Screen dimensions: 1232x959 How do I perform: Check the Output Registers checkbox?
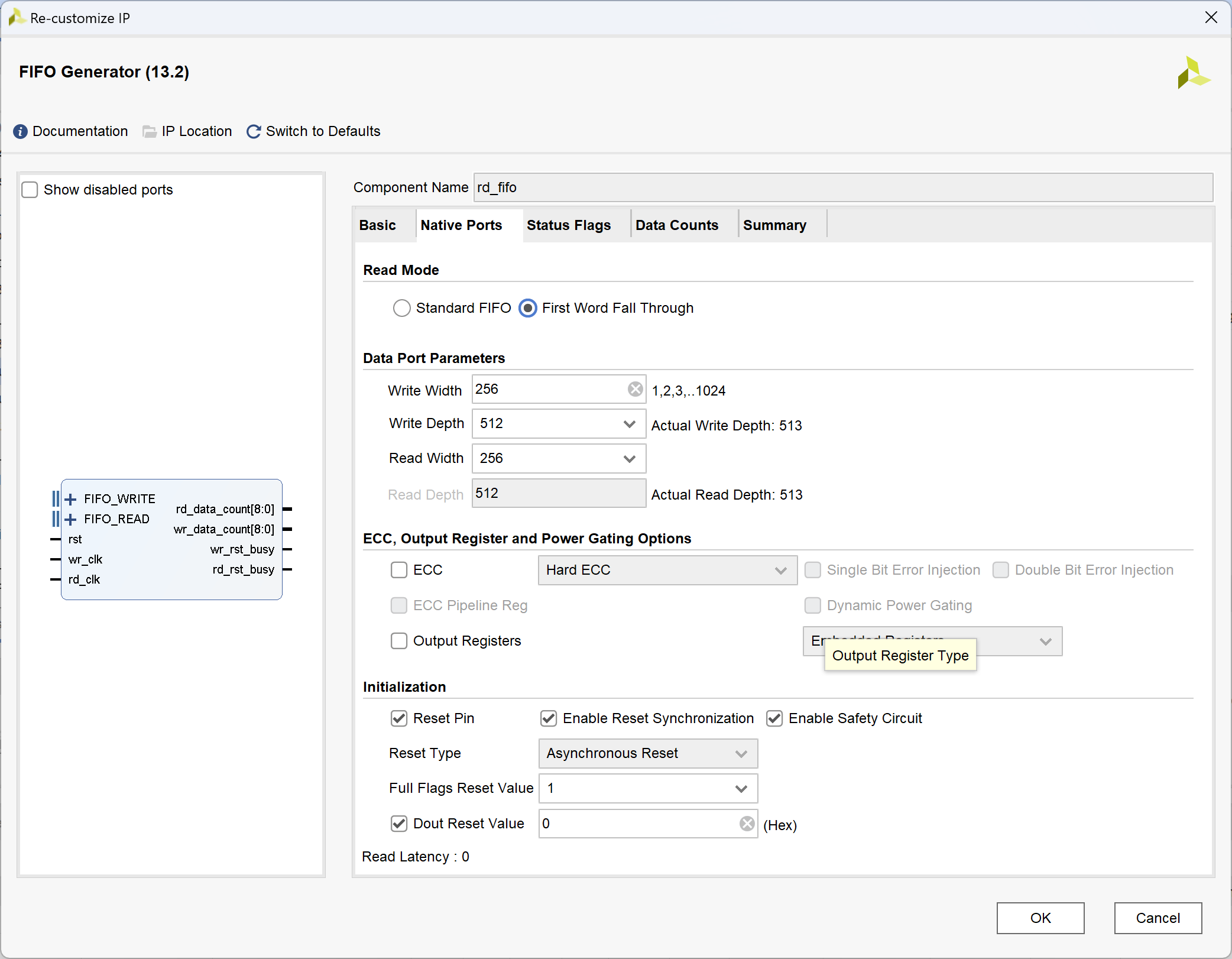399,641
